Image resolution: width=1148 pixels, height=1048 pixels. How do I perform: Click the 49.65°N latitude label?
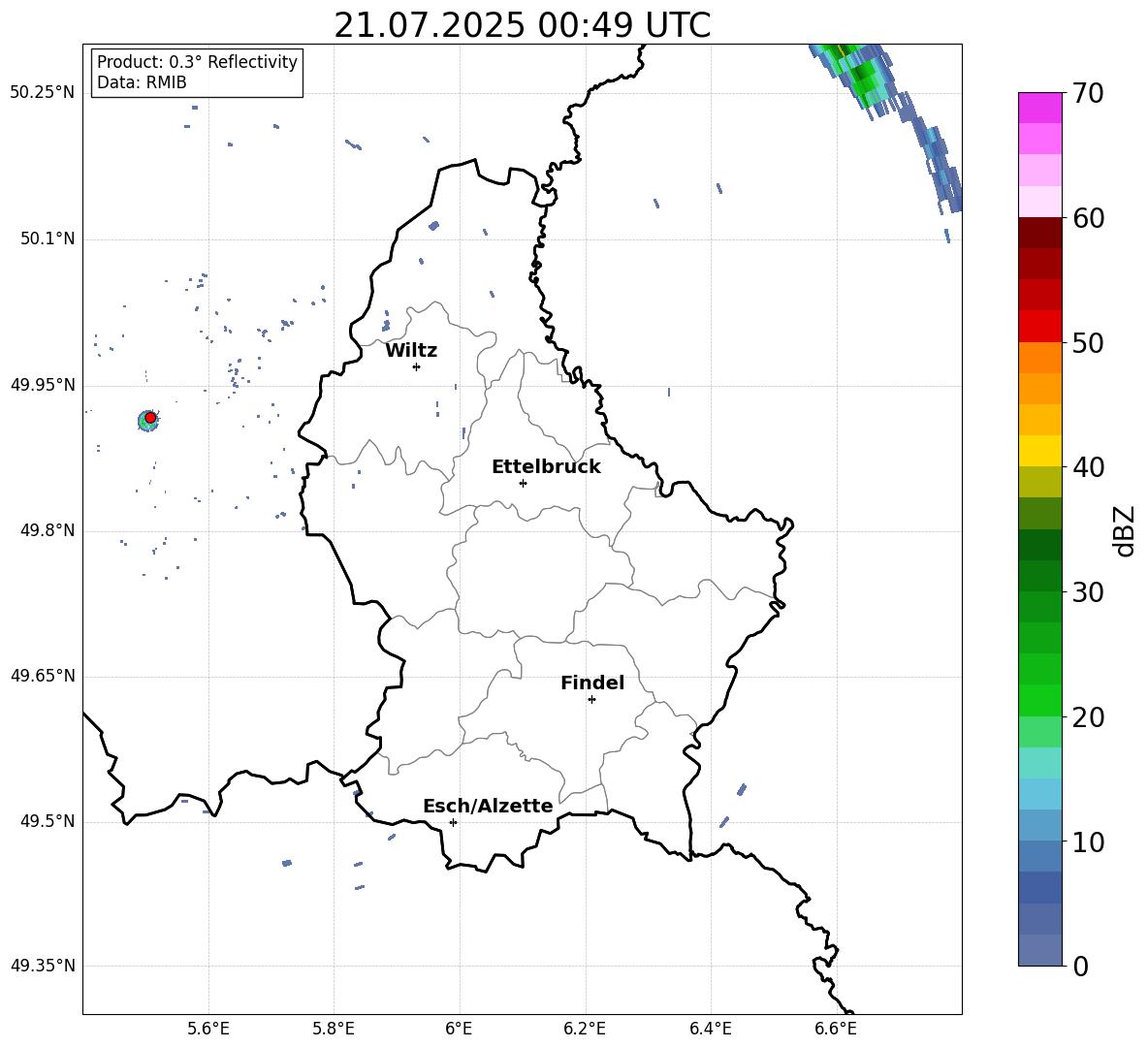tap(43, 676)
